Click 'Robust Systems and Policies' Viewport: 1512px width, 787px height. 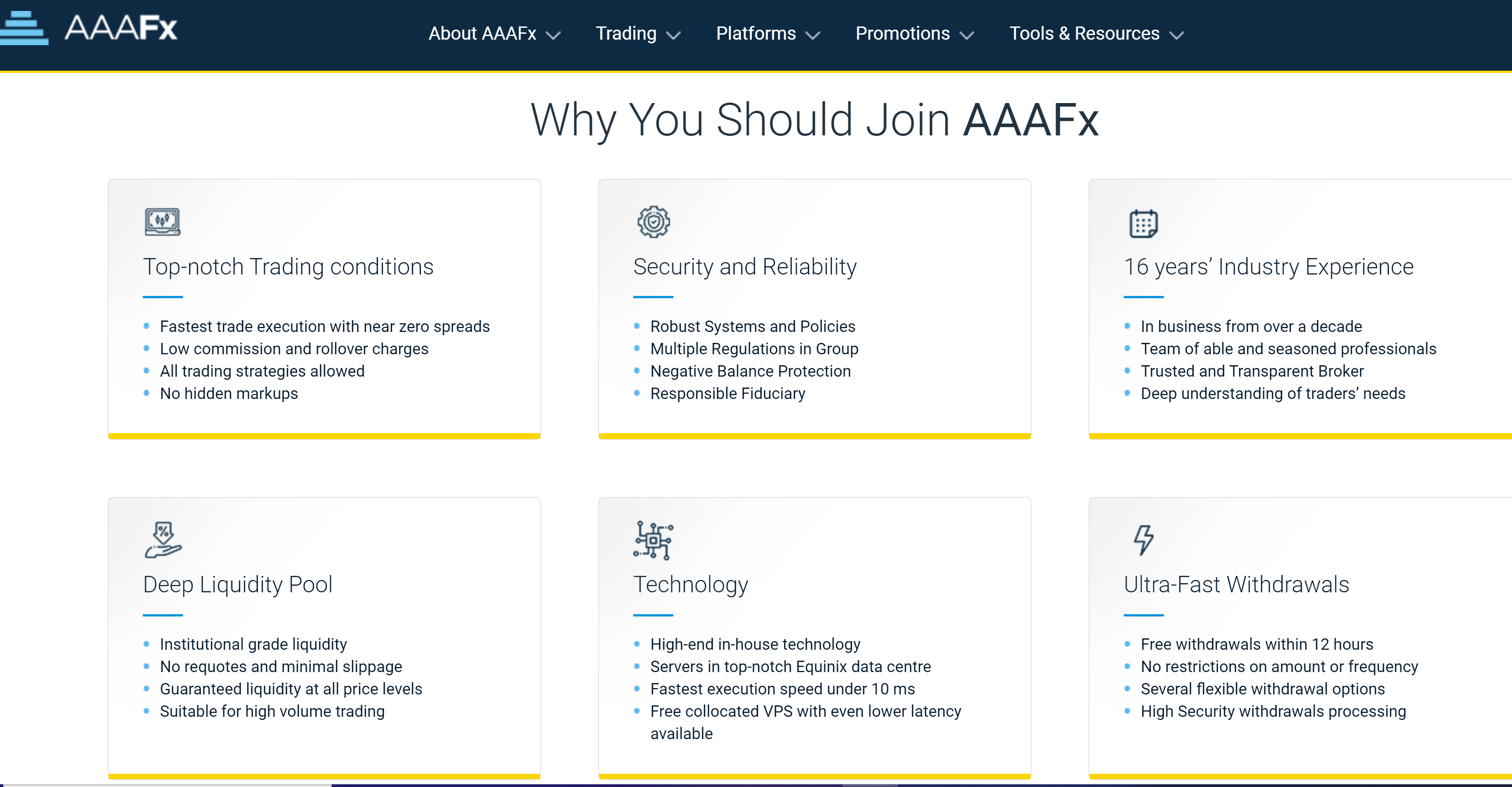click(x=752, y=326)
